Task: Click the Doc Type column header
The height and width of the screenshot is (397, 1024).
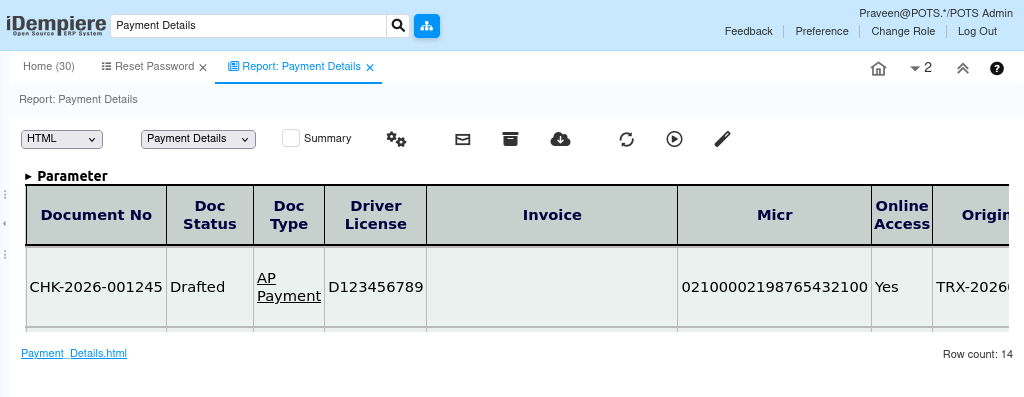Action: point(289,215)
